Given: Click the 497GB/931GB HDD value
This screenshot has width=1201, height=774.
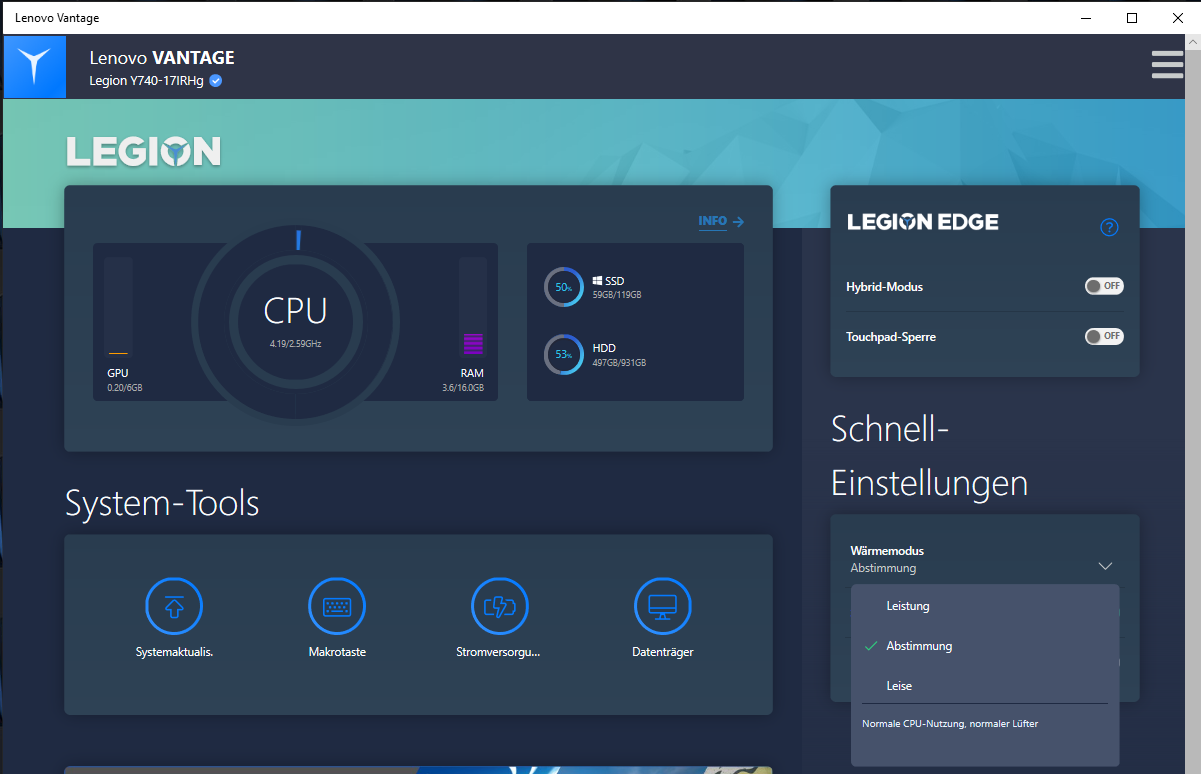Looking at the screenshot, I should pyautogui.click(x=619, y=363).
